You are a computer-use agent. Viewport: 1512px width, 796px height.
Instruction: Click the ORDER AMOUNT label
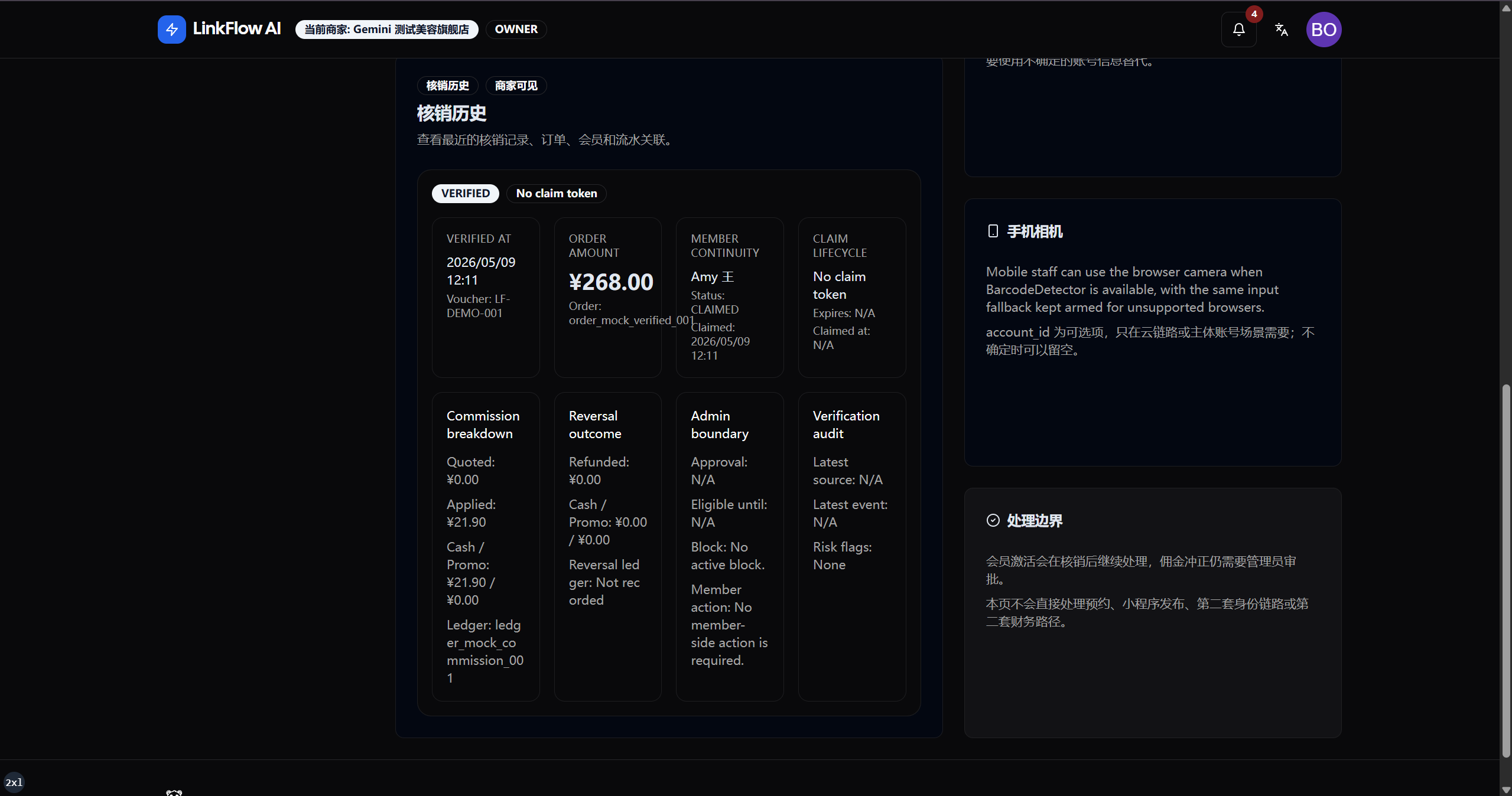(x=594, y=246)
